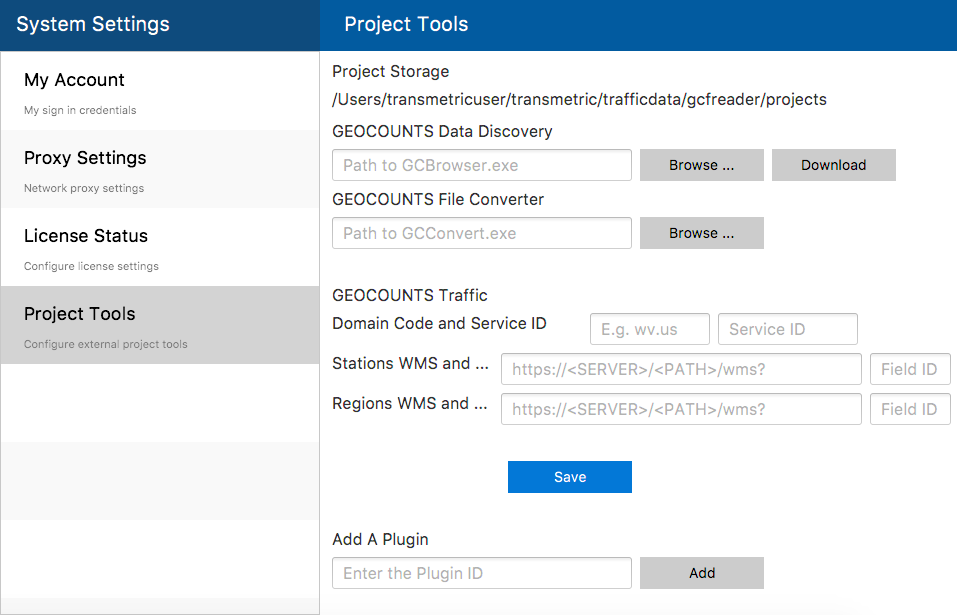Select License Status in the sidebar
This screenshot has width=957, height=615.
point(160,247)
